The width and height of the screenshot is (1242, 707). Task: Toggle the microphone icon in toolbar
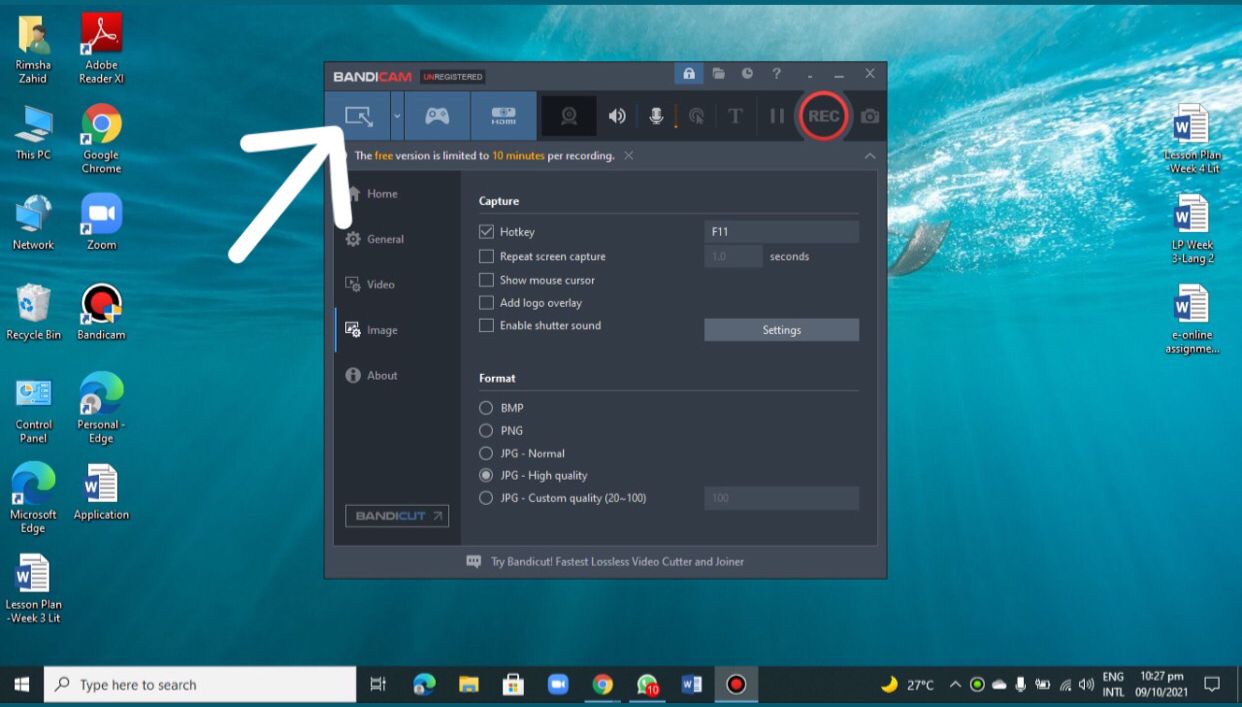point(656,116)
